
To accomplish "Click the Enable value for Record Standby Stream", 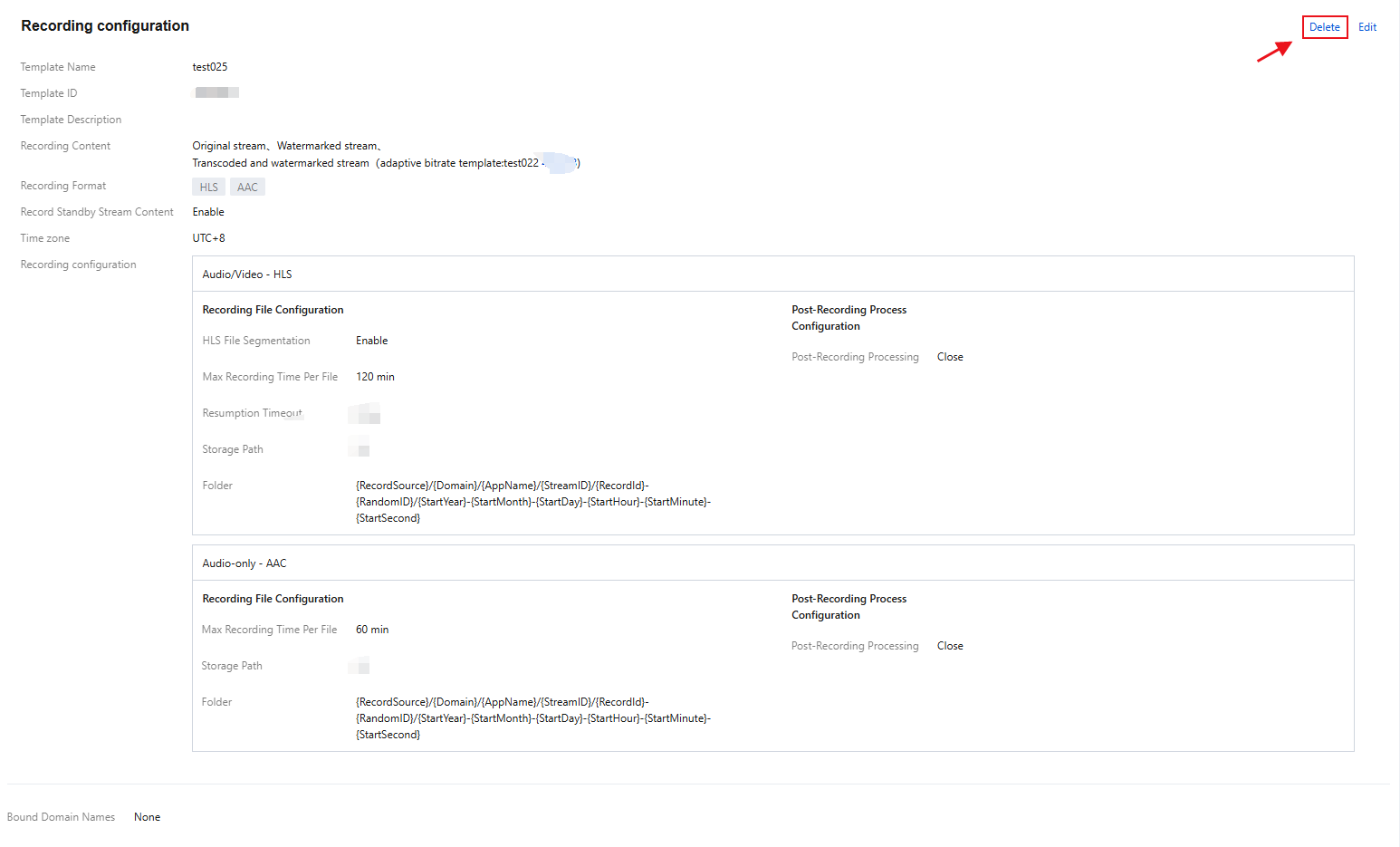I will tap(208, 212).
